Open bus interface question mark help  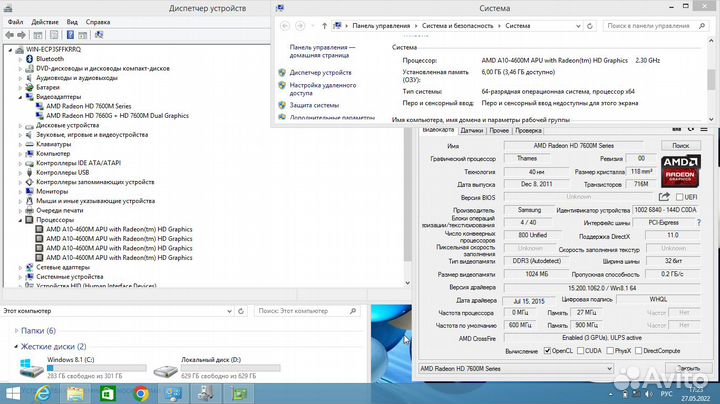tap(699, 223)
